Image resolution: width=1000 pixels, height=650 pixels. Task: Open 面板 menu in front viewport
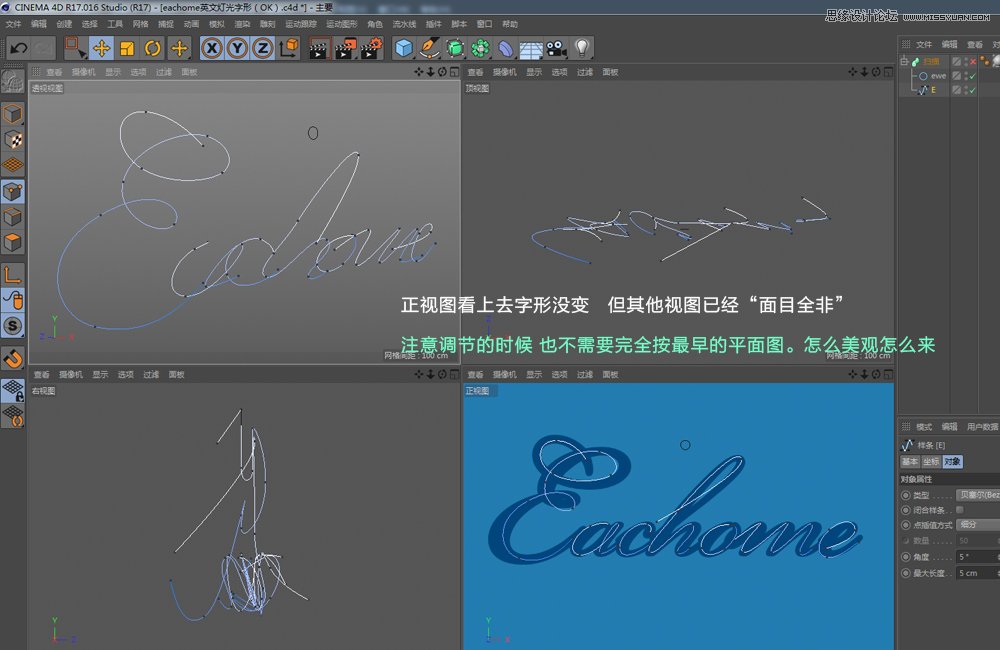pyautogui.click(x=610, y=374)
